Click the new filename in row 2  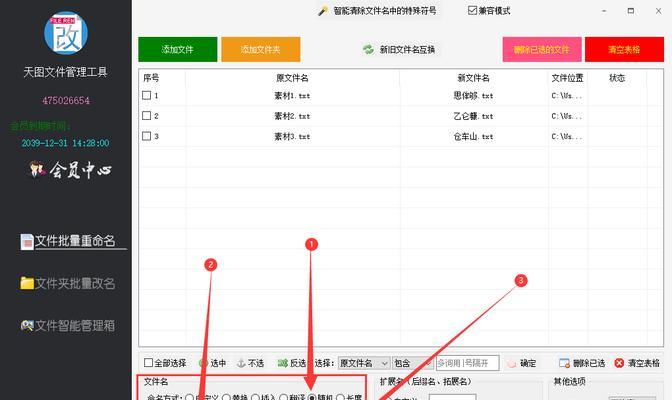pyautogui.click(x=473, y=116)
